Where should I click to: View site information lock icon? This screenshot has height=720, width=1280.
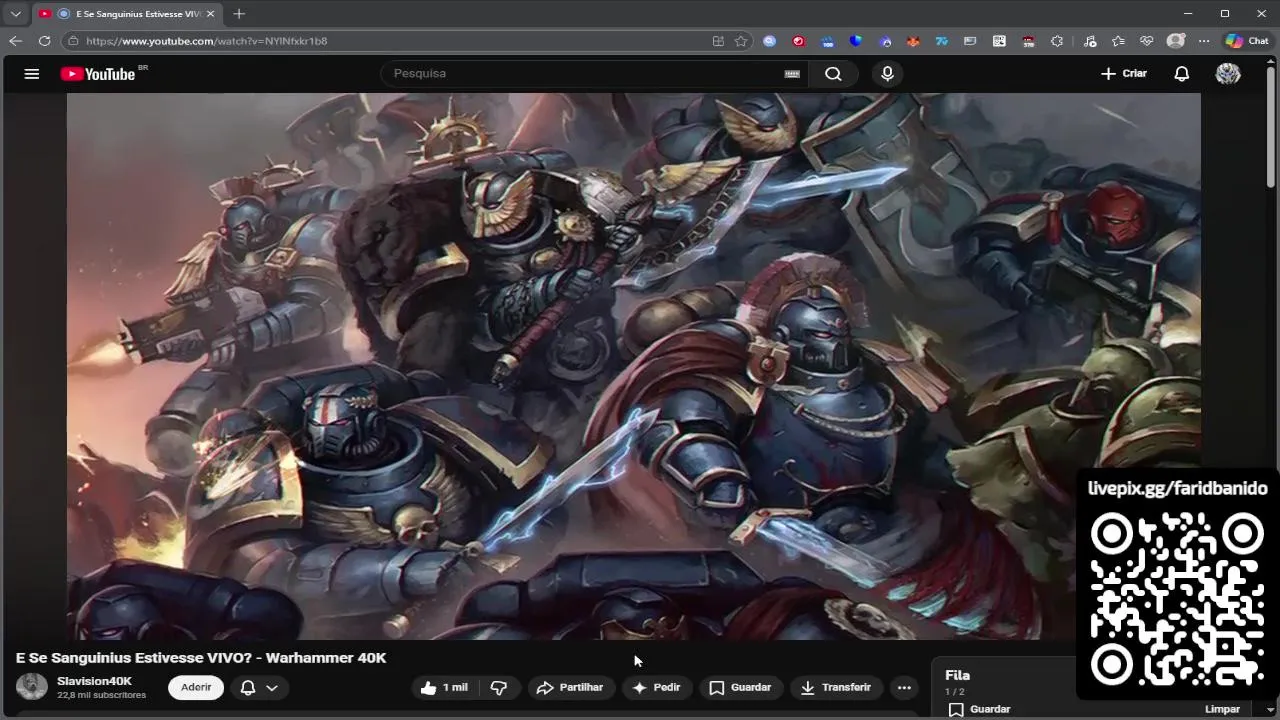pyautogui.click(x=72, y=41)
